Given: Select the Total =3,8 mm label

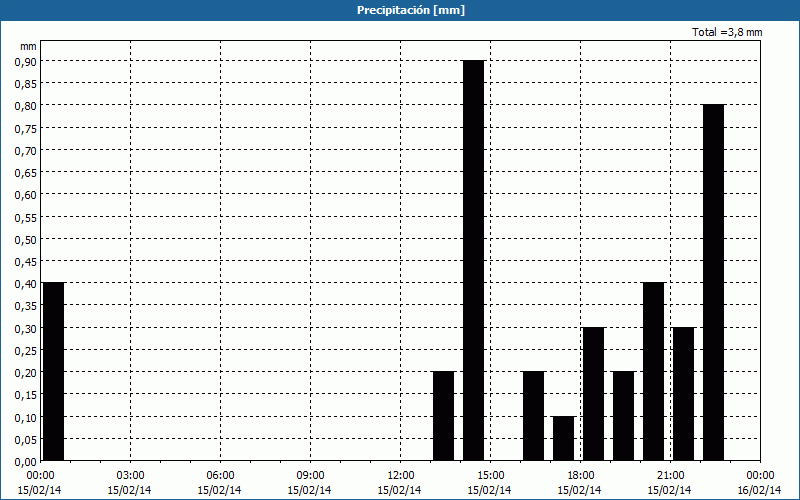Looking at the screenshot, I should pos(727,32).
